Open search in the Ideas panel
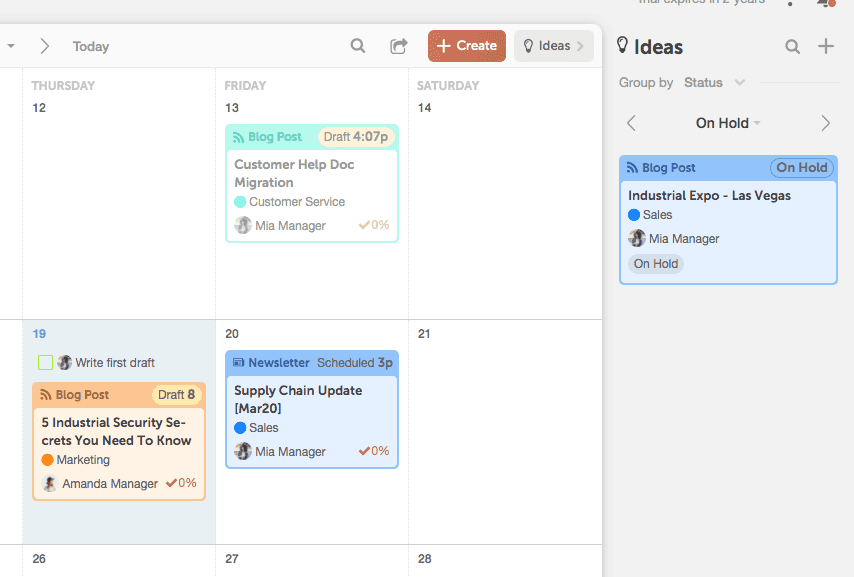This screenshot has height=577, width=854. (x=793, y=46)
